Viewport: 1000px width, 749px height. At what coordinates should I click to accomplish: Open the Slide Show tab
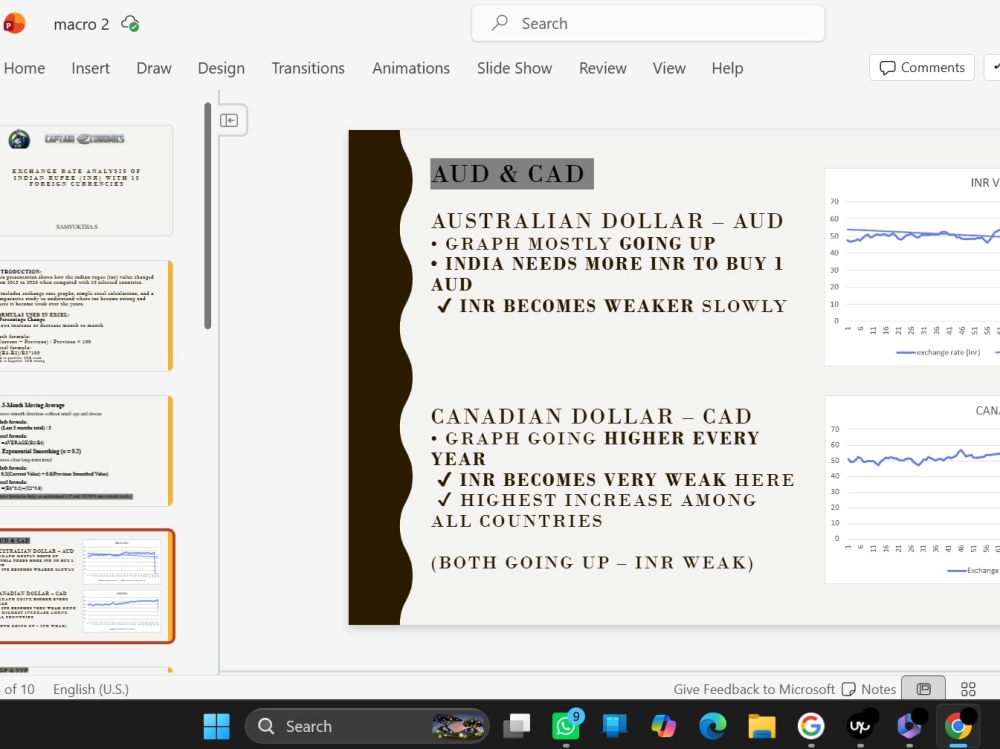tap(515, 68)
